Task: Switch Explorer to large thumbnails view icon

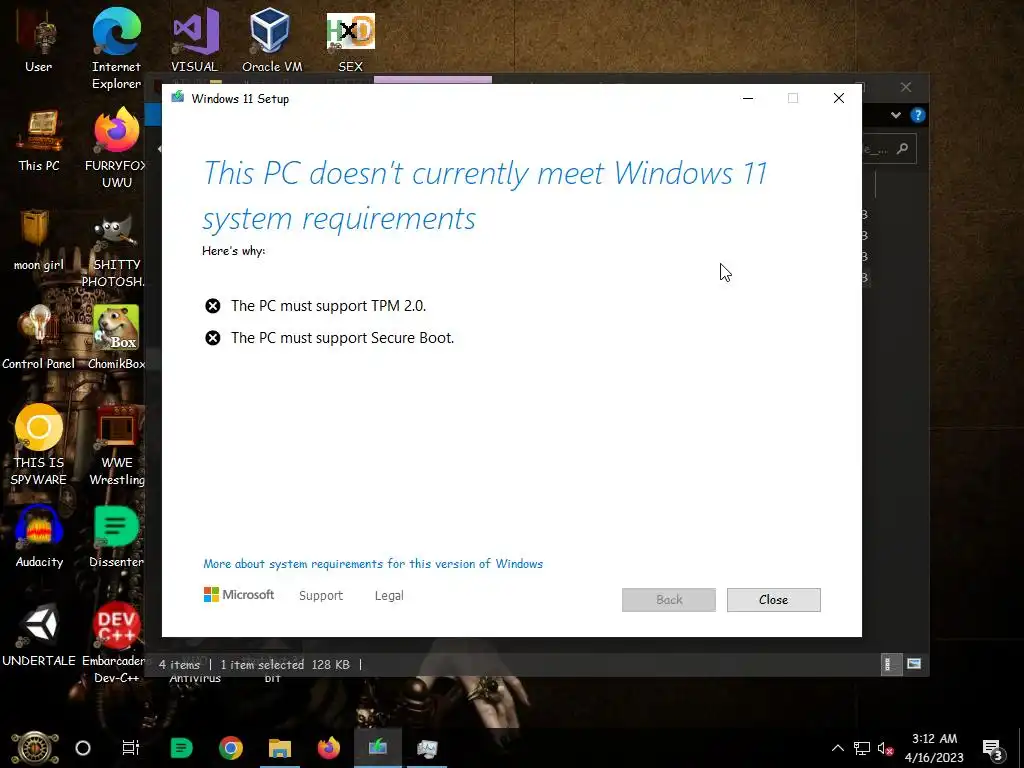Action: [914, 664]
